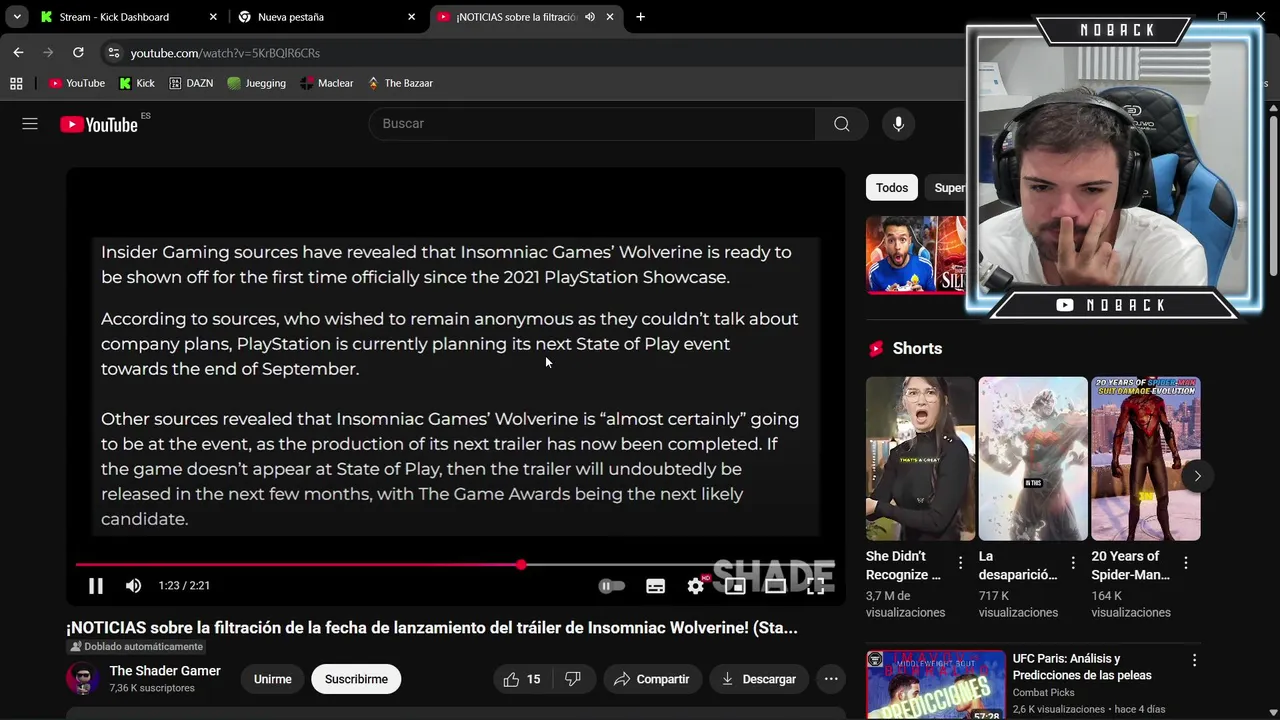1280x720 pixels.
Task: Open options menu for 20 Years of Spider-Man
Action: tap(1186, 563)
